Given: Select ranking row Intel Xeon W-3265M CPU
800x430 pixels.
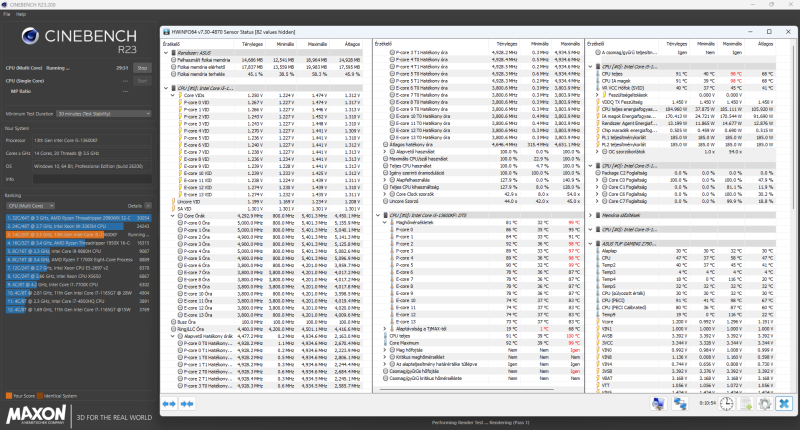Looking at the screenshot, I should pyautogui.click(x=79, y=226).
